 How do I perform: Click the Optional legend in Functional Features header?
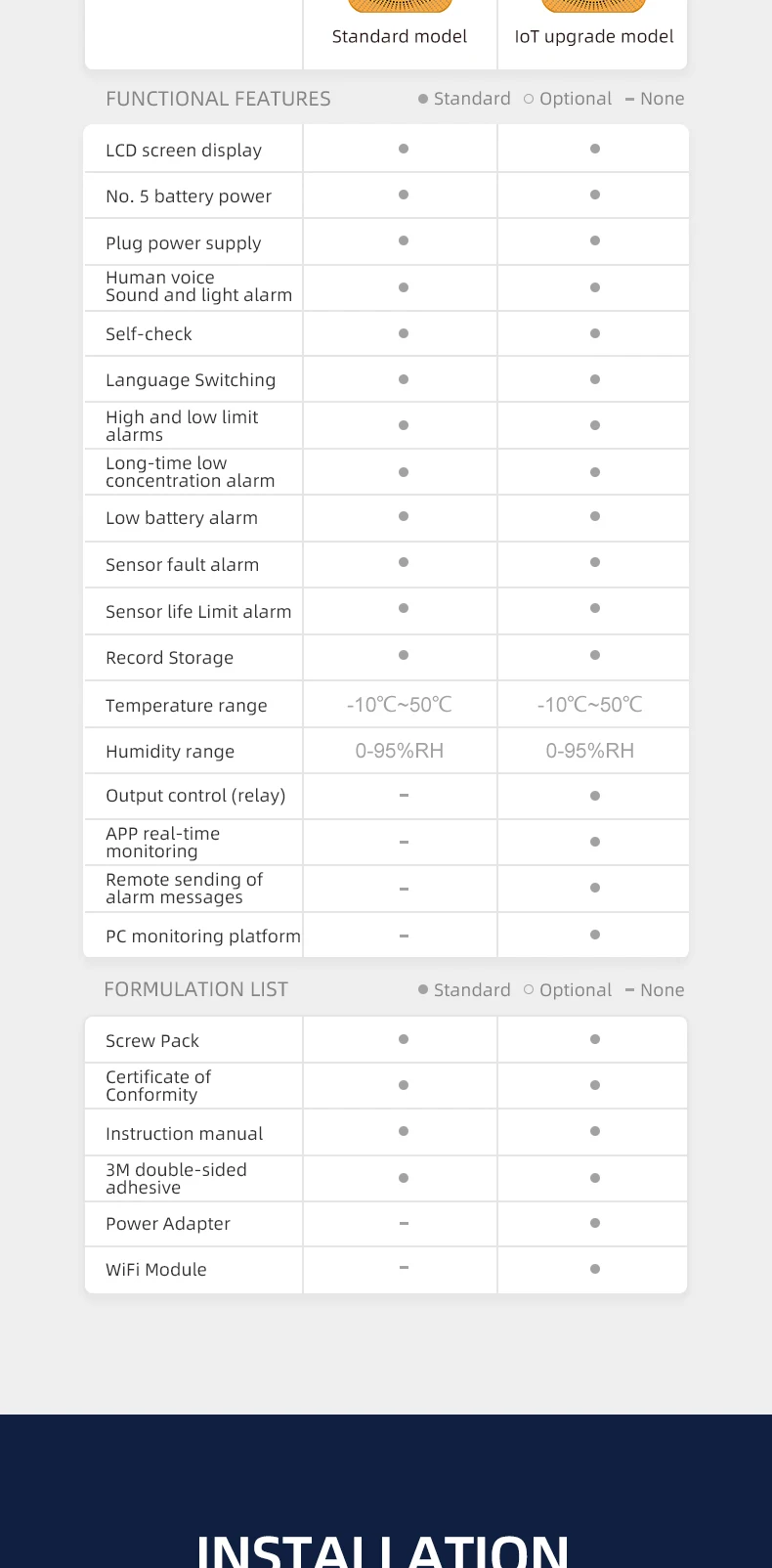(x=568, y=99)
